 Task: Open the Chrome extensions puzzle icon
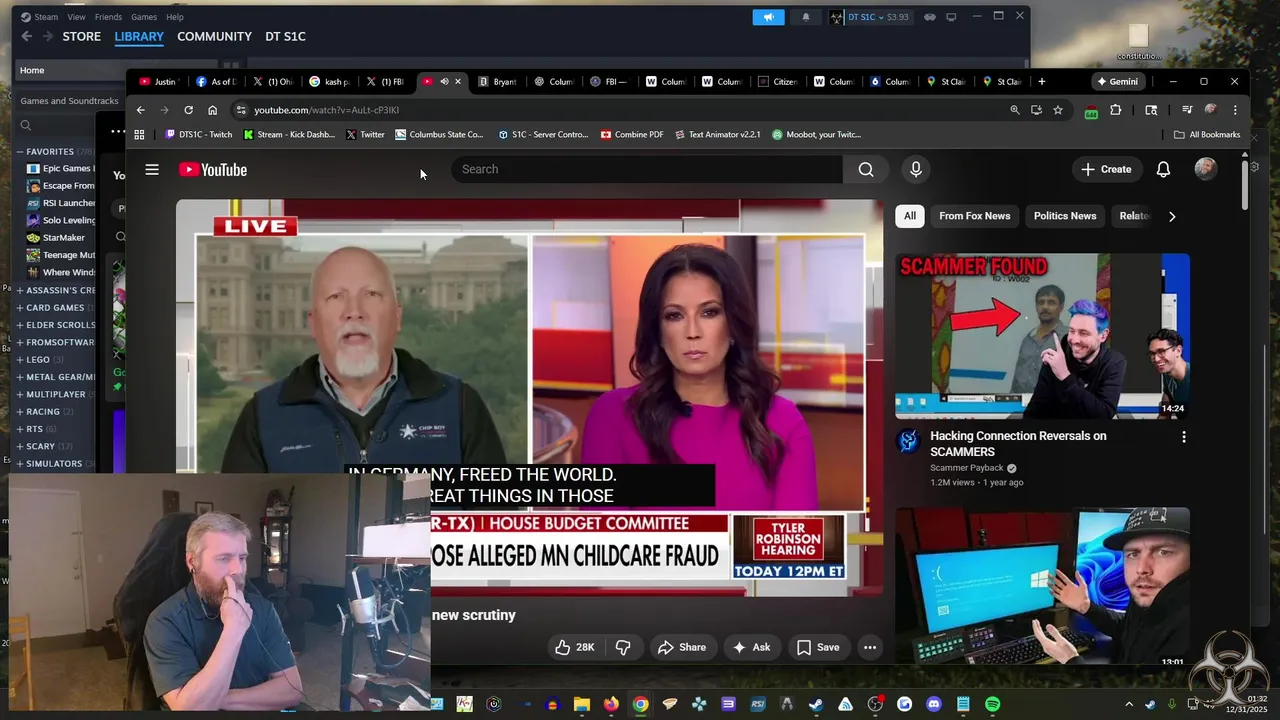(1116, 110)
